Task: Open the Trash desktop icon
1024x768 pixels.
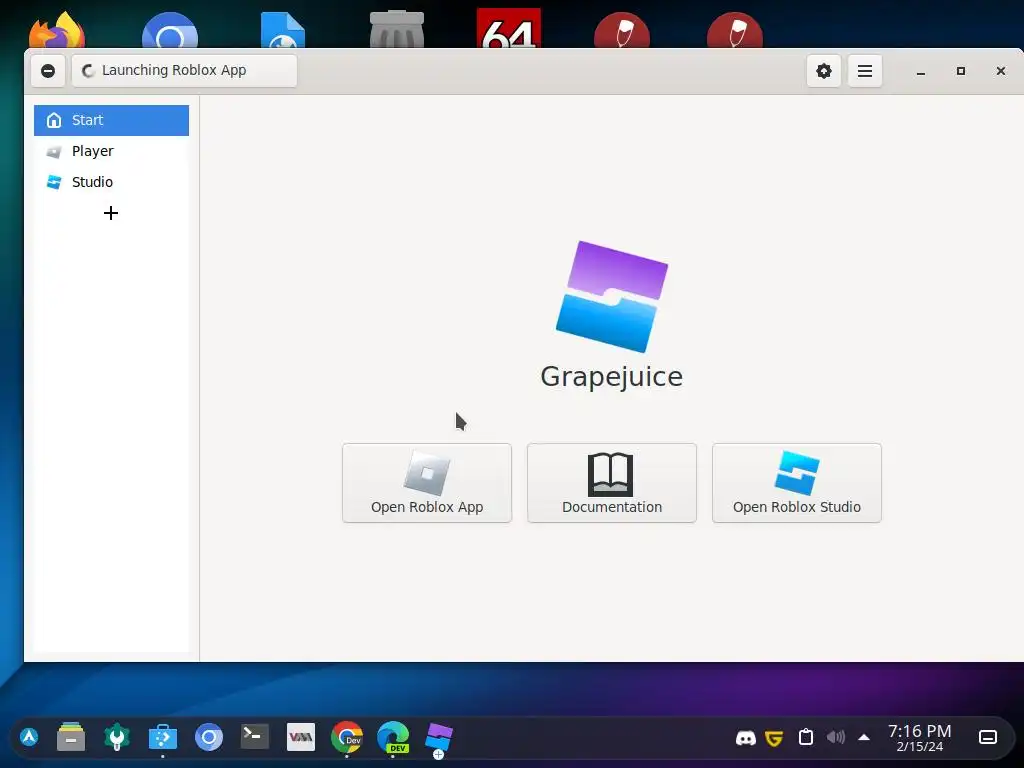Action: point(396,29)
